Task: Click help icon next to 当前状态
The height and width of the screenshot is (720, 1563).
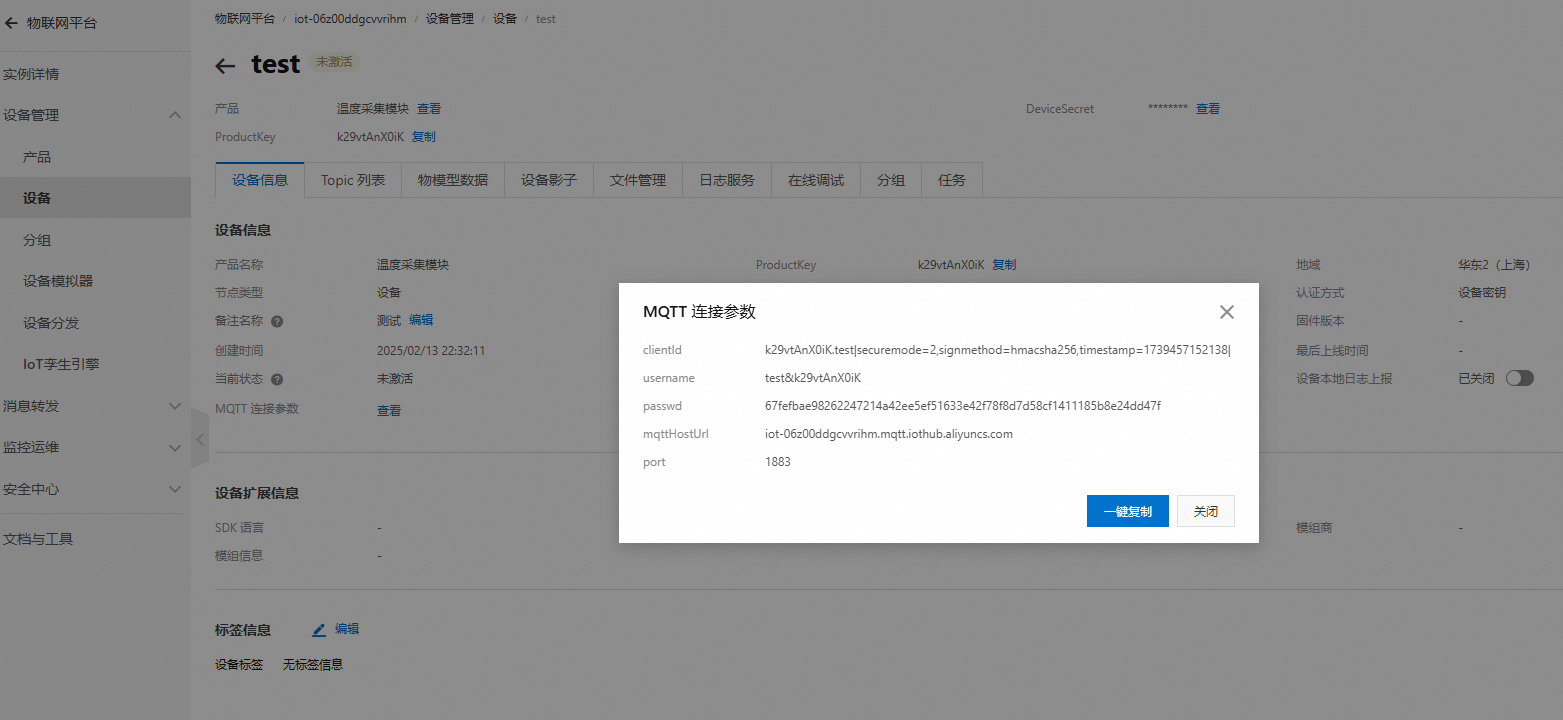Action: [x=277, y=380]
